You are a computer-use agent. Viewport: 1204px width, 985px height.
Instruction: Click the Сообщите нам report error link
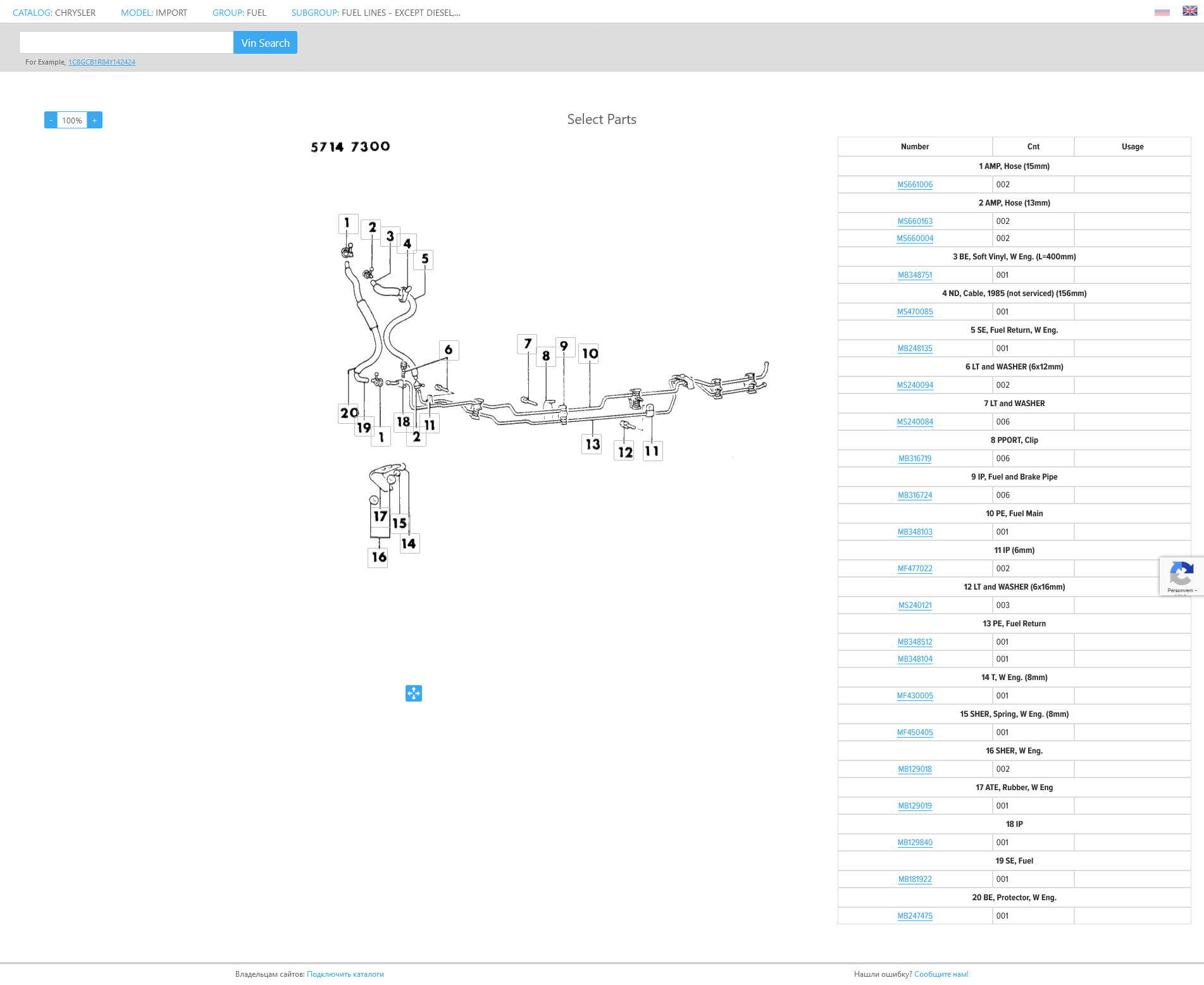[x=941, y=974]
